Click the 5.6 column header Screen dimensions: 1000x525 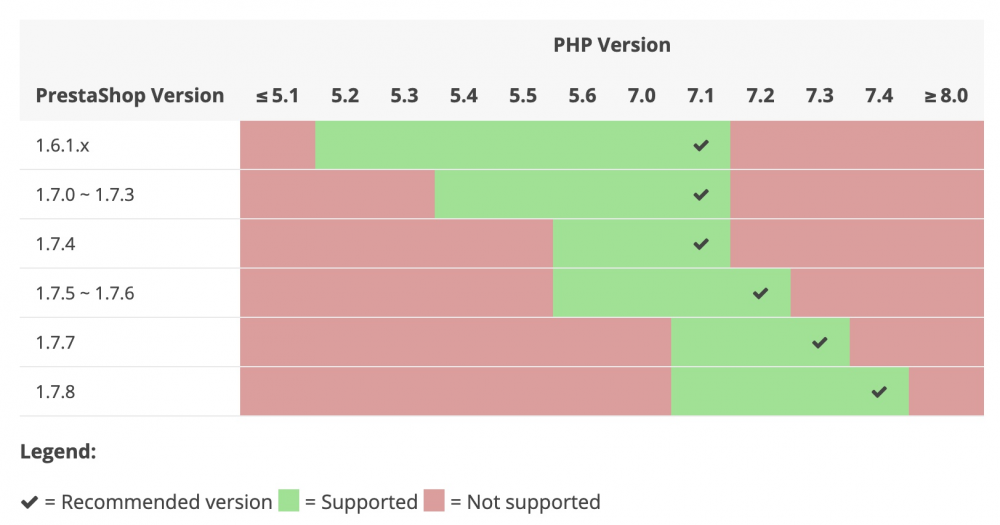[x=582, y=96]
